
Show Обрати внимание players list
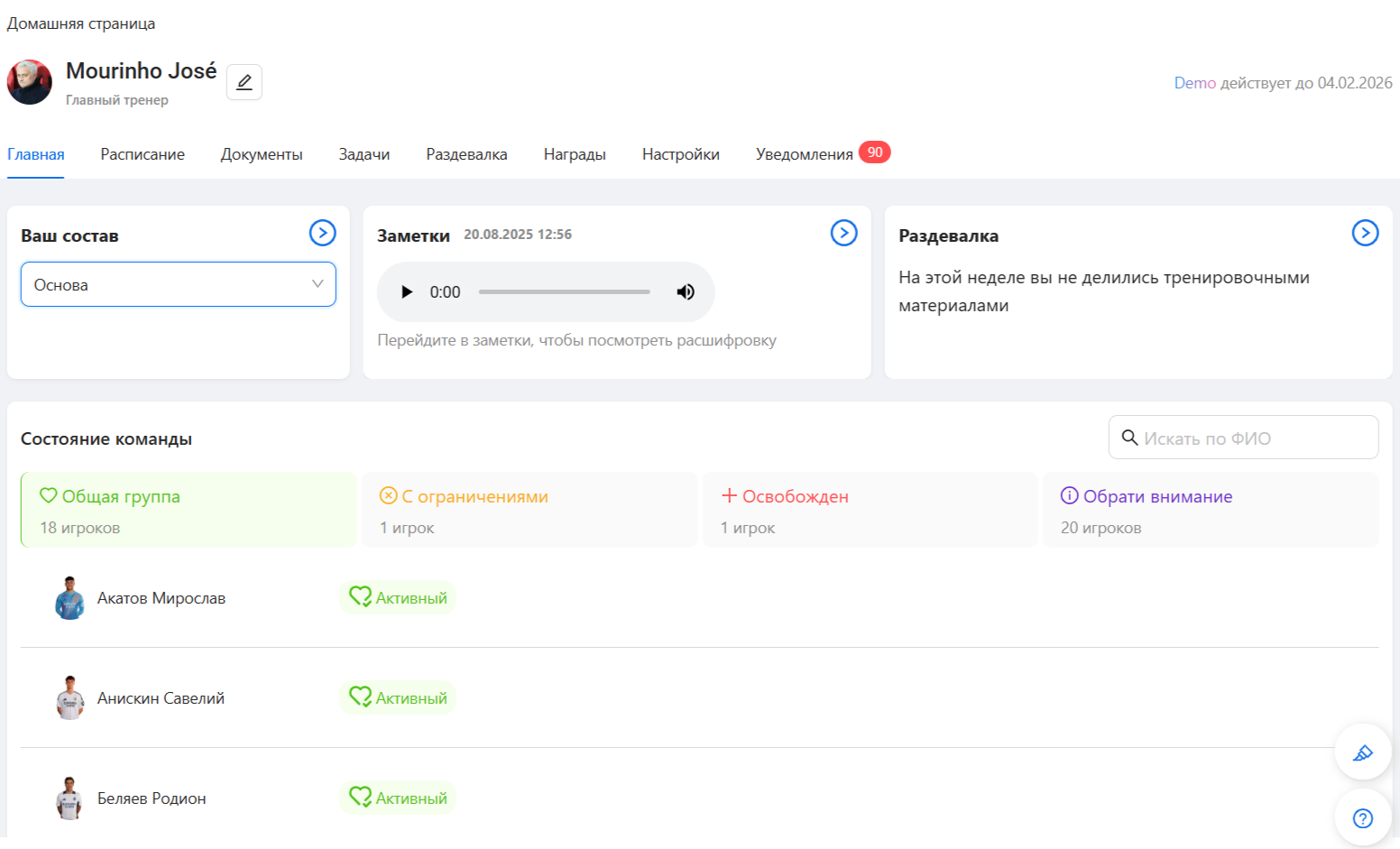point(1210,510)
